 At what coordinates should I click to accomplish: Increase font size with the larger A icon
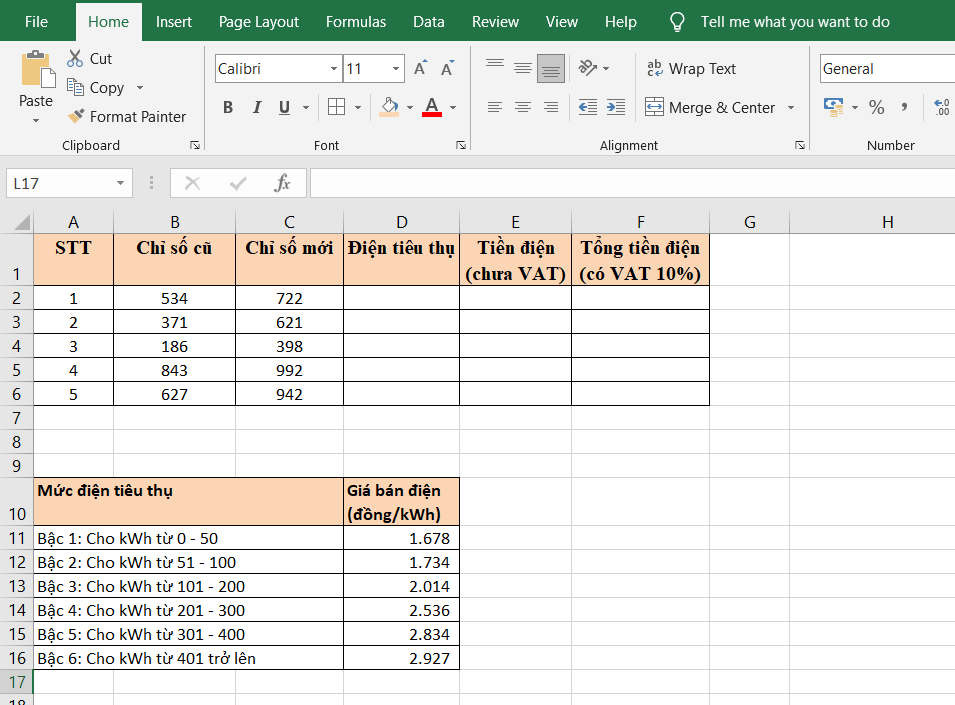(x=420, y=69)
